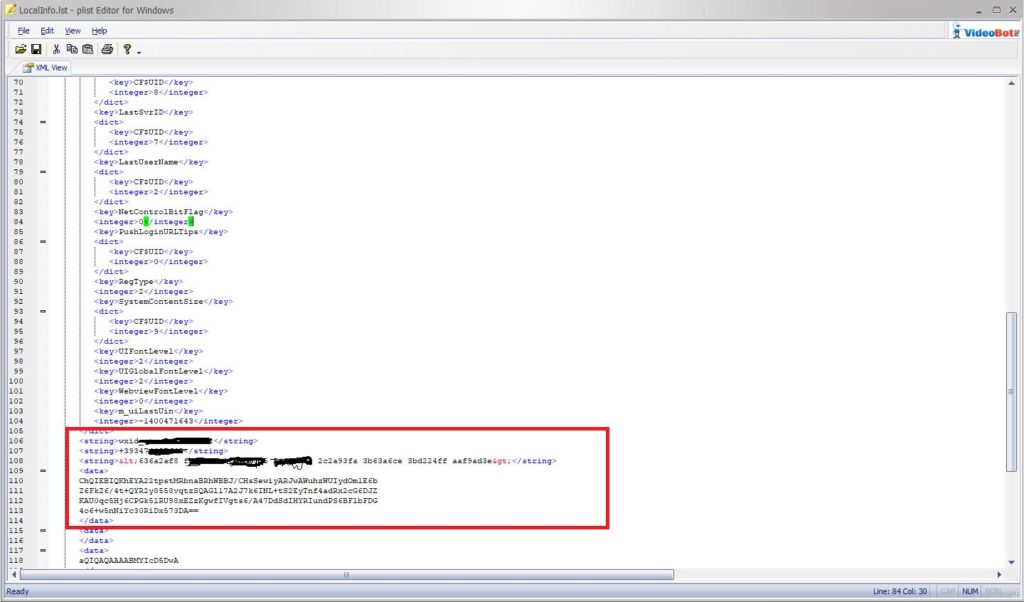
Task: Click the string line starting +39347
Action: pos(153,451)
